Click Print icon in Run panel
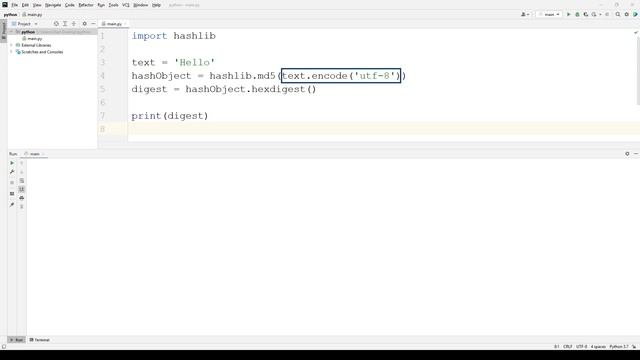Viewport: 640px width, 360px height. pos(22,198)
